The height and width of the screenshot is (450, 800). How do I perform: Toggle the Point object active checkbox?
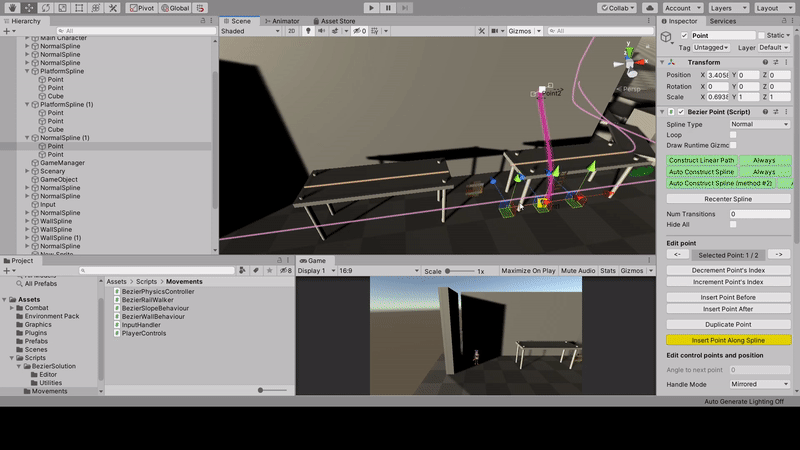point(684,35)
